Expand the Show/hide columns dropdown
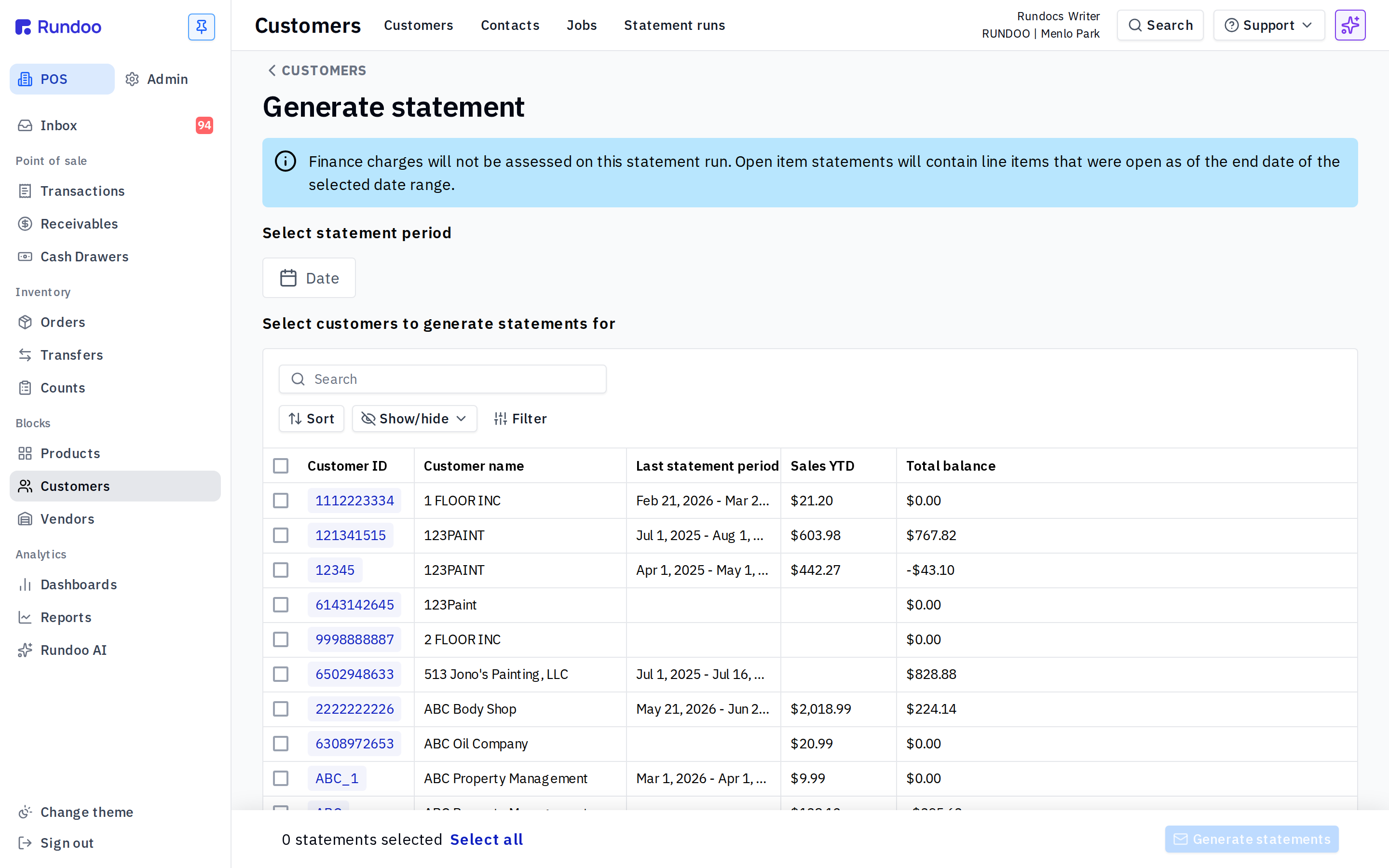This screenshot has width=1389, height=868. (x=414, y=419)
